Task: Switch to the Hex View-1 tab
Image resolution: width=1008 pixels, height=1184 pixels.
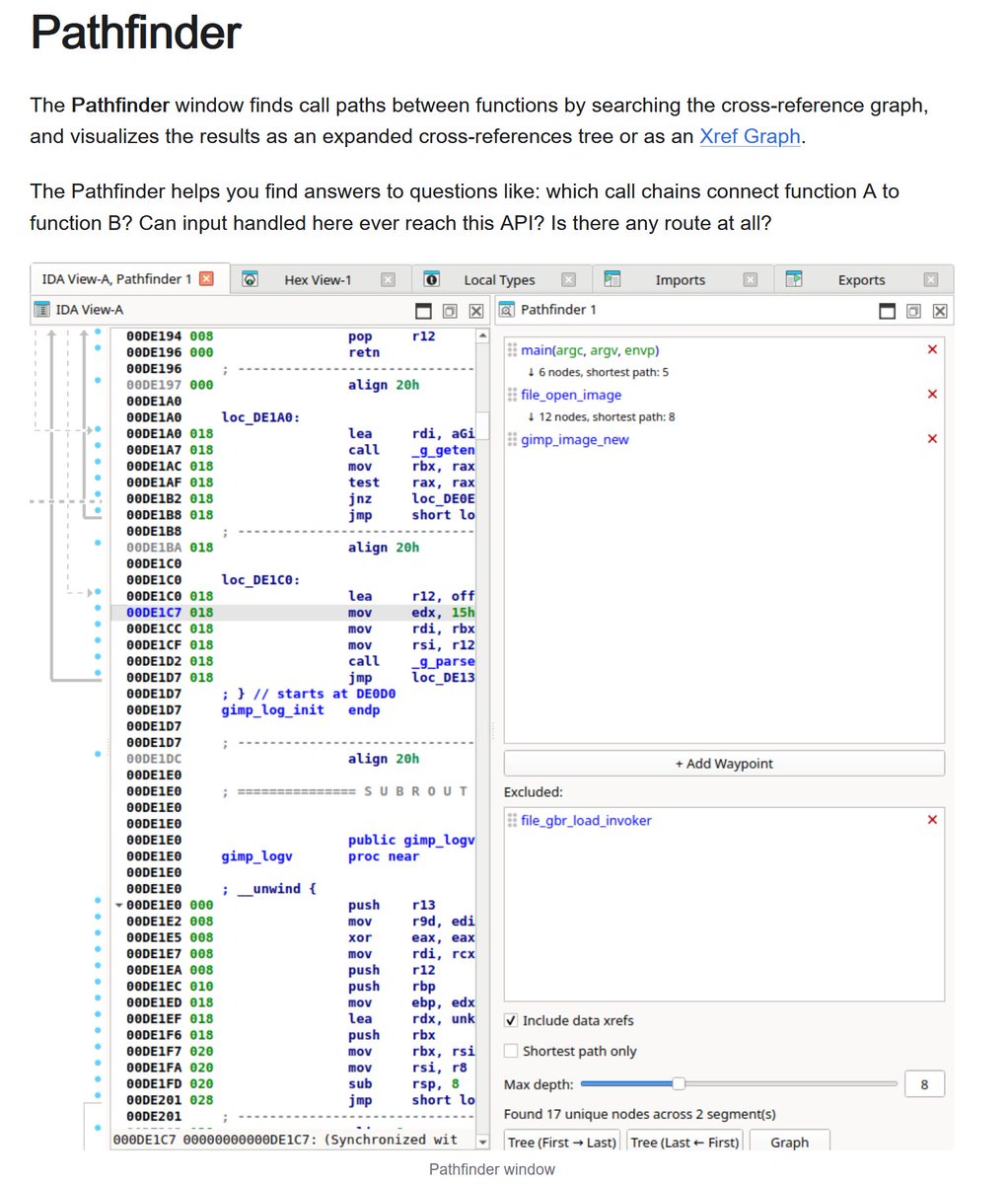Action: pos(318,280)
